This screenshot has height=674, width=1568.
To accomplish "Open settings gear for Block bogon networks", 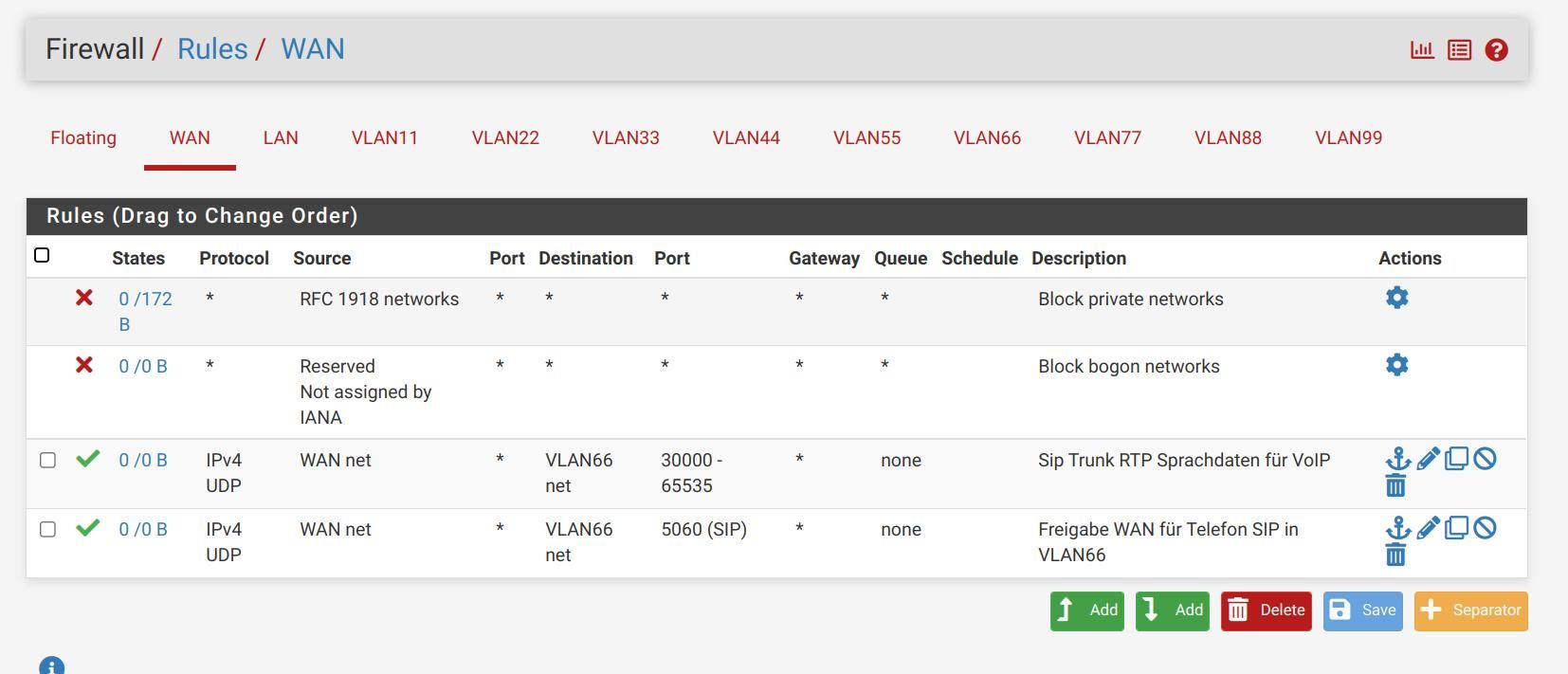I will [x=1396, y=365].
